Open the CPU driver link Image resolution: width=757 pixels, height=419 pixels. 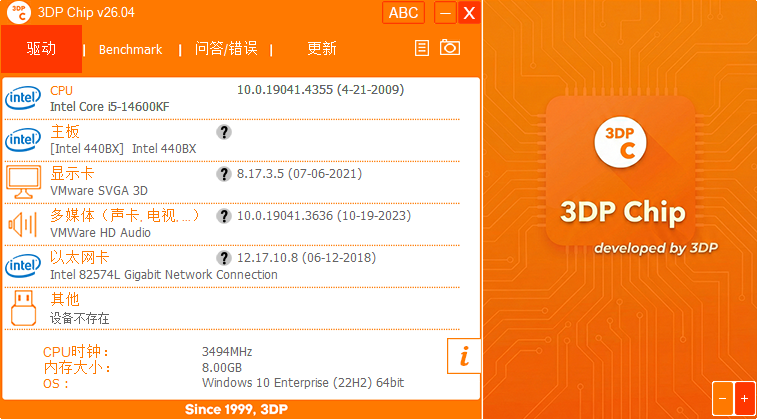click(61, 91)
